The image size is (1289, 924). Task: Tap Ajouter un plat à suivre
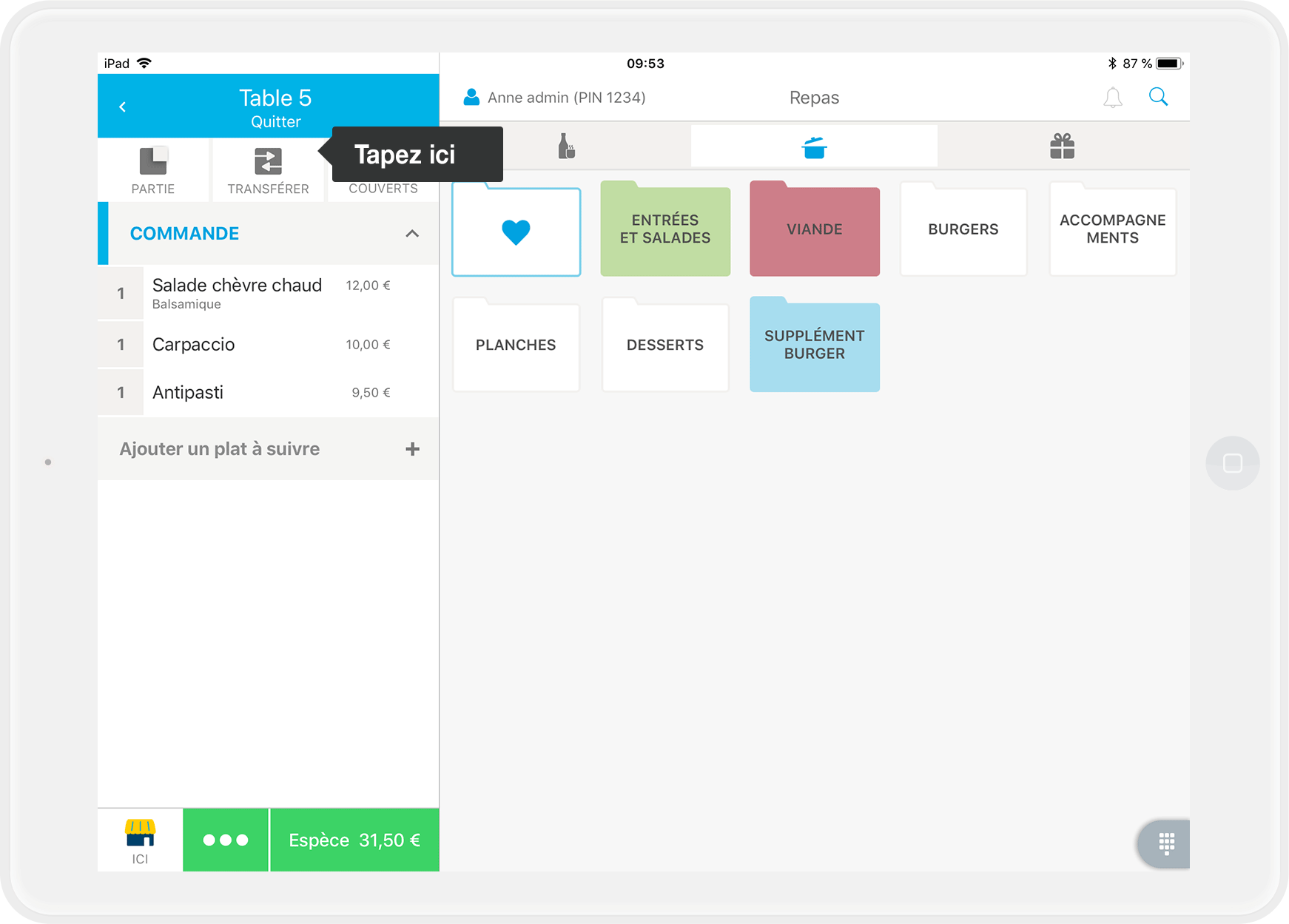pos(220,449)
